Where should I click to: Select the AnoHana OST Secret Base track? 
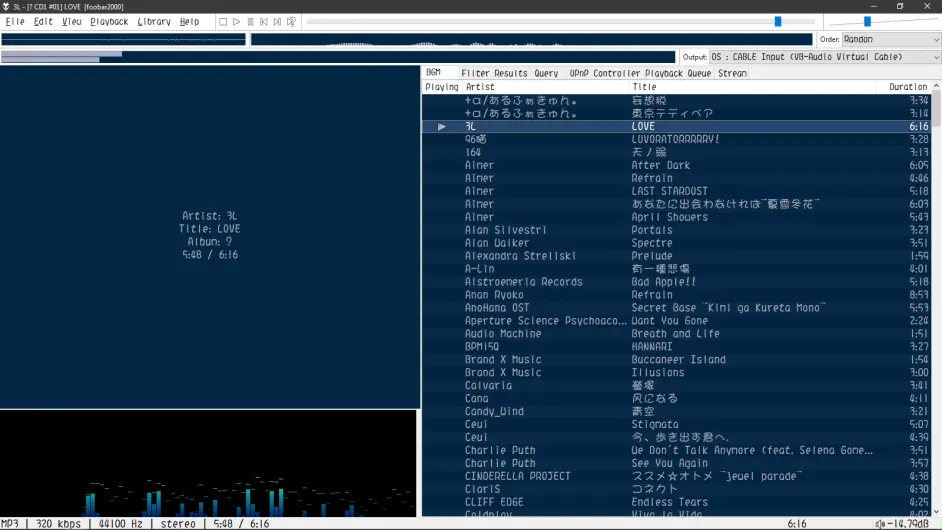[x=676, y=308]
